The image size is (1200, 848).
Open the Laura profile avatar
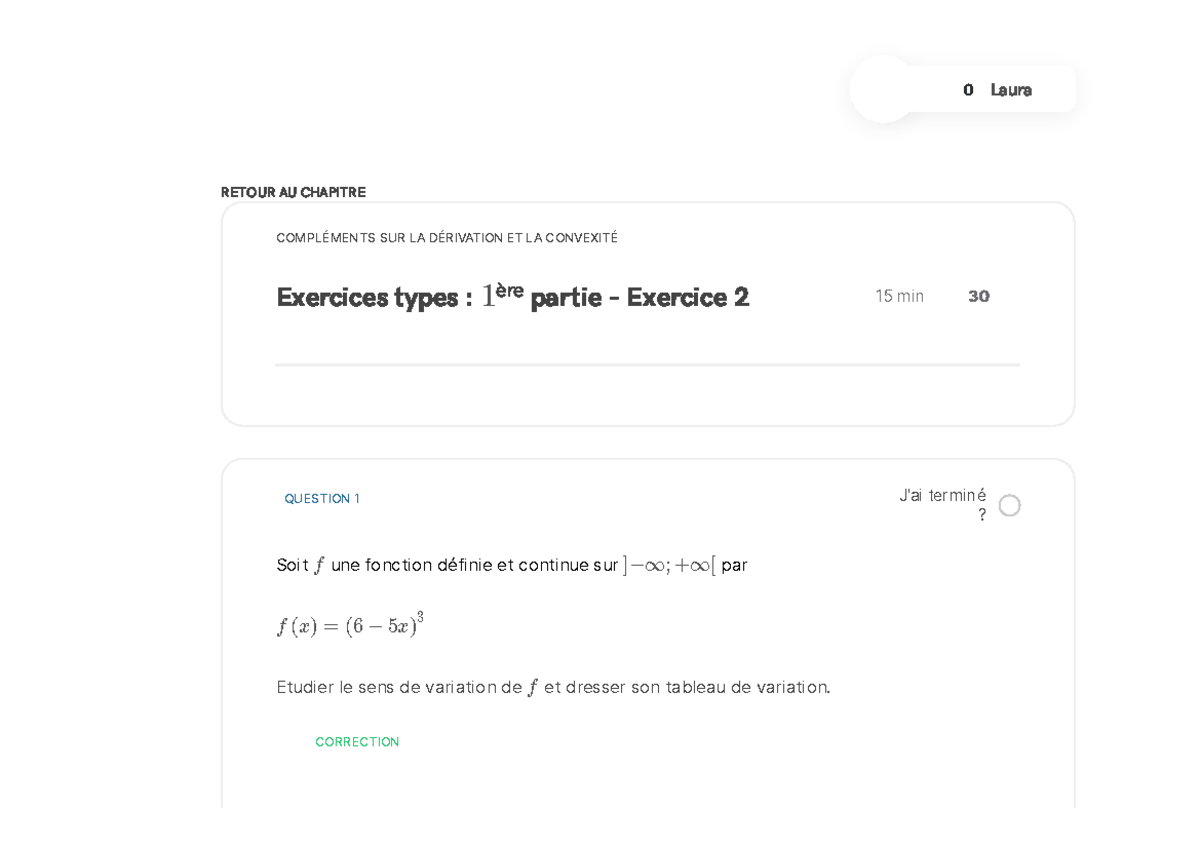pyautogui.click(x=883, y=88)
